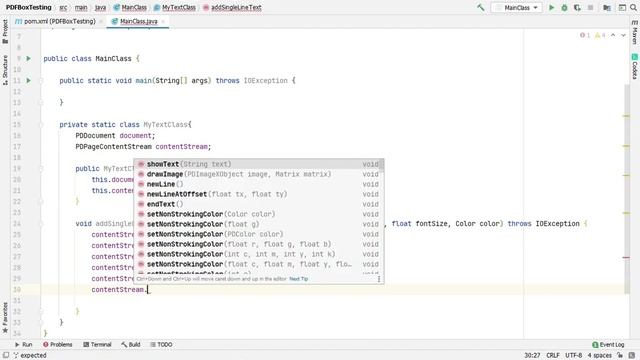Click the Build Project hammer icon

(481, 7)
